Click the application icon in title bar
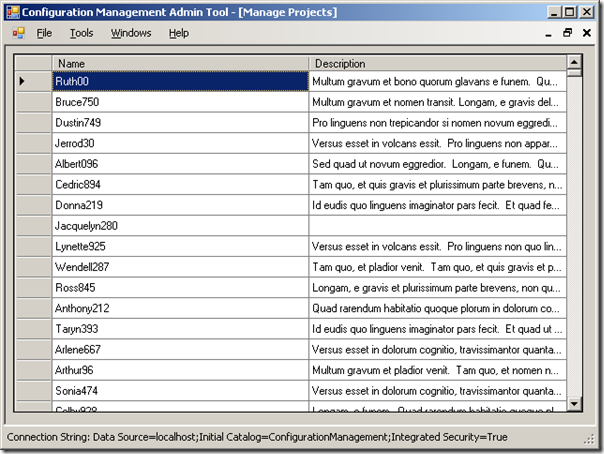Image resolution: width=604 pixels, height=454 pixels. [x=13, y=12]
